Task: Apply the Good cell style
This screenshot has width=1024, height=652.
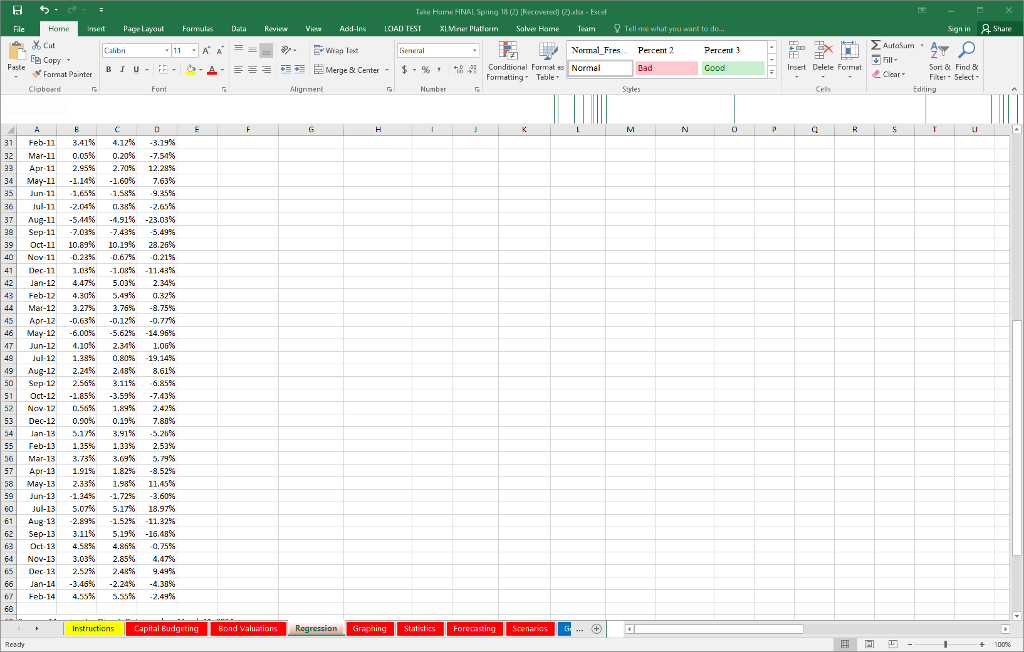Action: [x=733, y=68]
